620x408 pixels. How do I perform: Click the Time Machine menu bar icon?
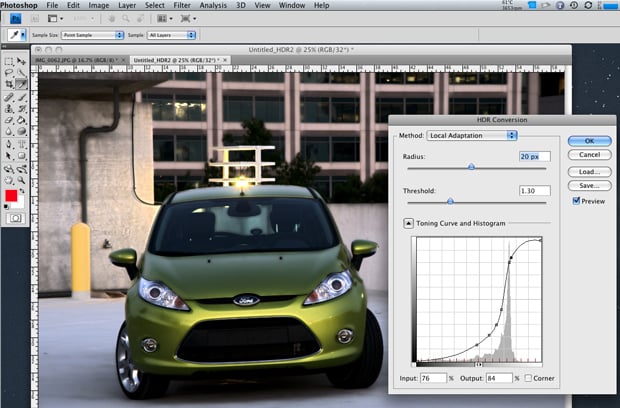pos(574,5)
